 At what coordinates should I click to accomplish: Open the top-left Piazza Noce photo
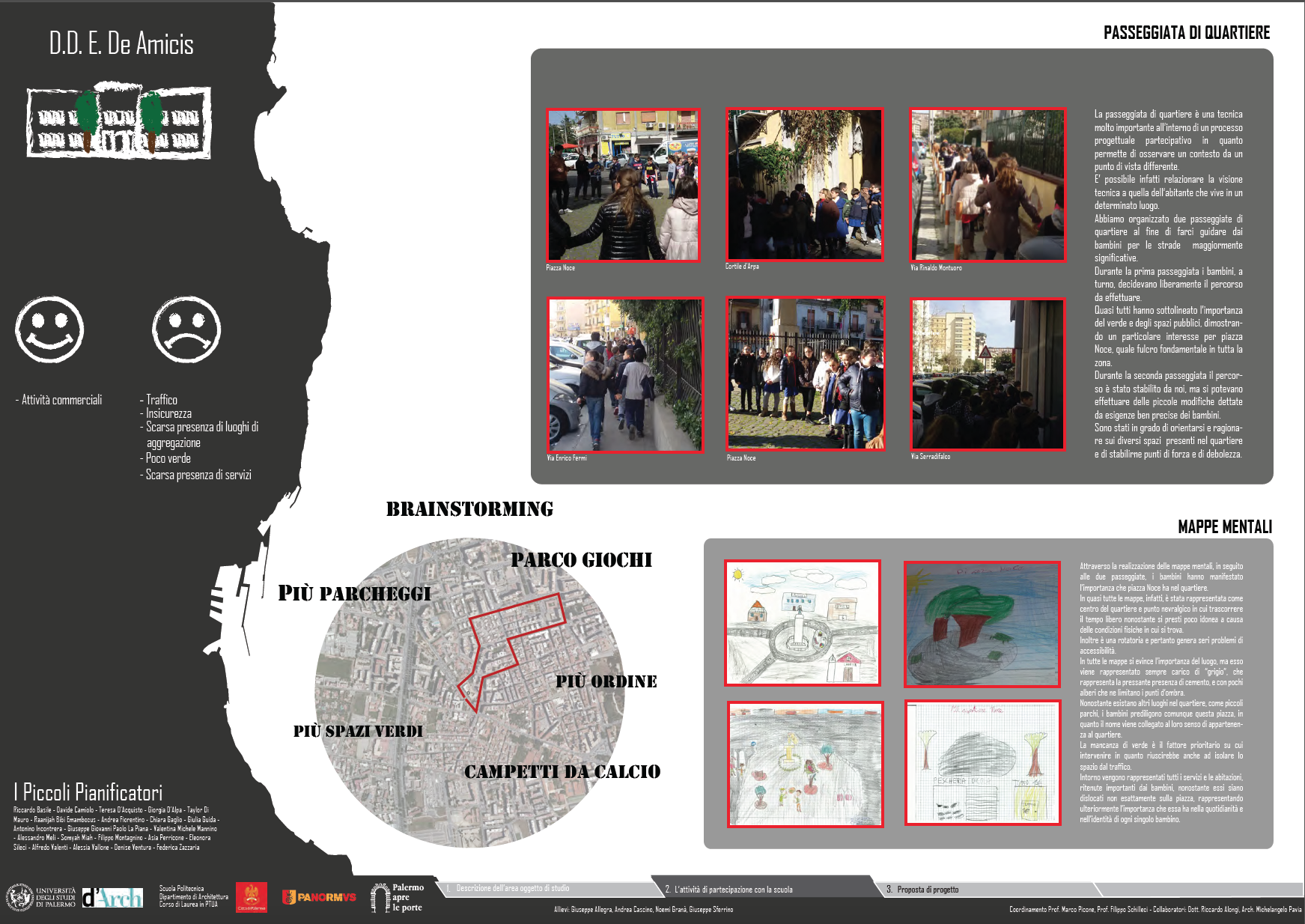[x=623, y=185]
